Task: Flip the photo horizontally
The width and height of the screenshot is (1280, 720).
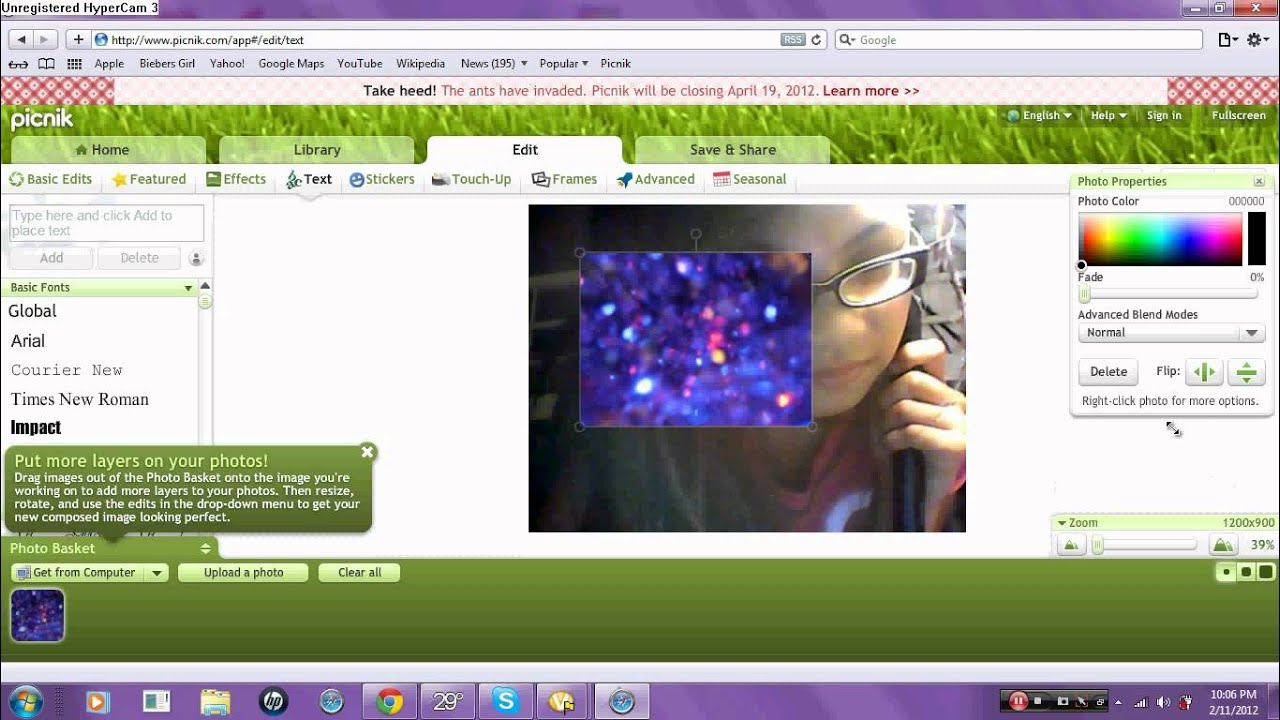Action: (x=1205, y=372)
